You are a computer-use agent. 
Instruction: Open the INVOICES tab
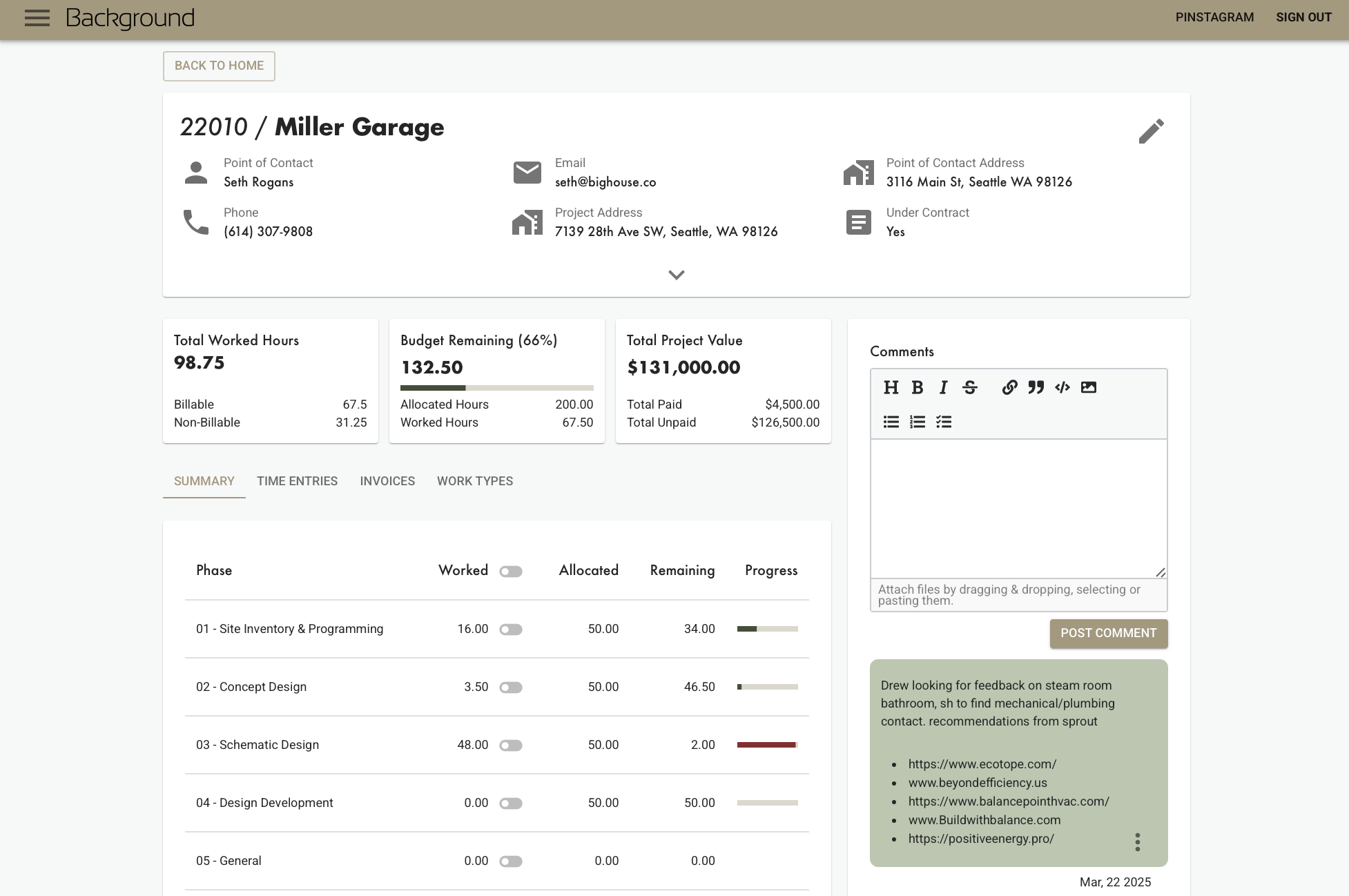click(387, 481)
